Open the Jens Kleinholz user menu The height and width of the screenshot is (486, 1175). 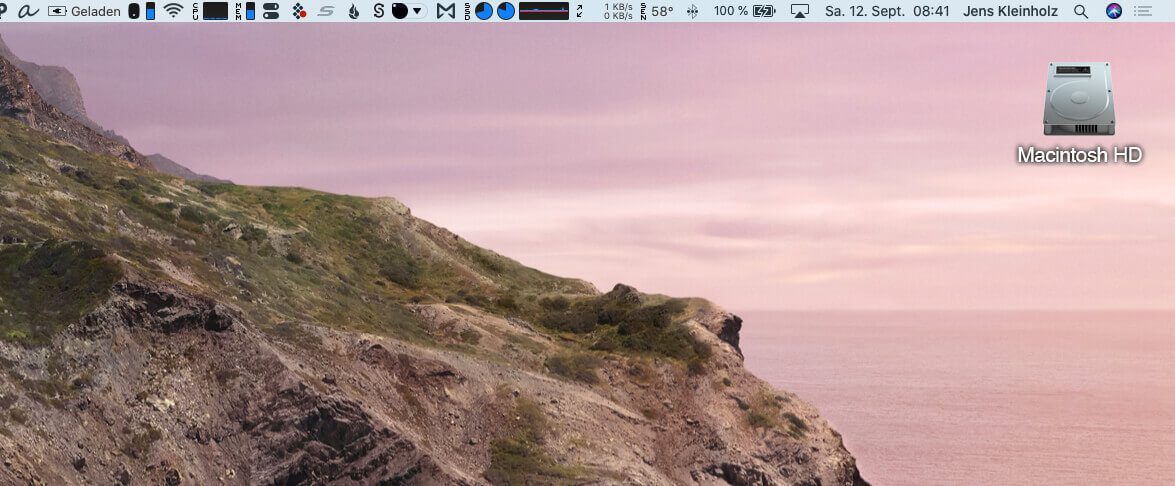(x=1009, y=11)
